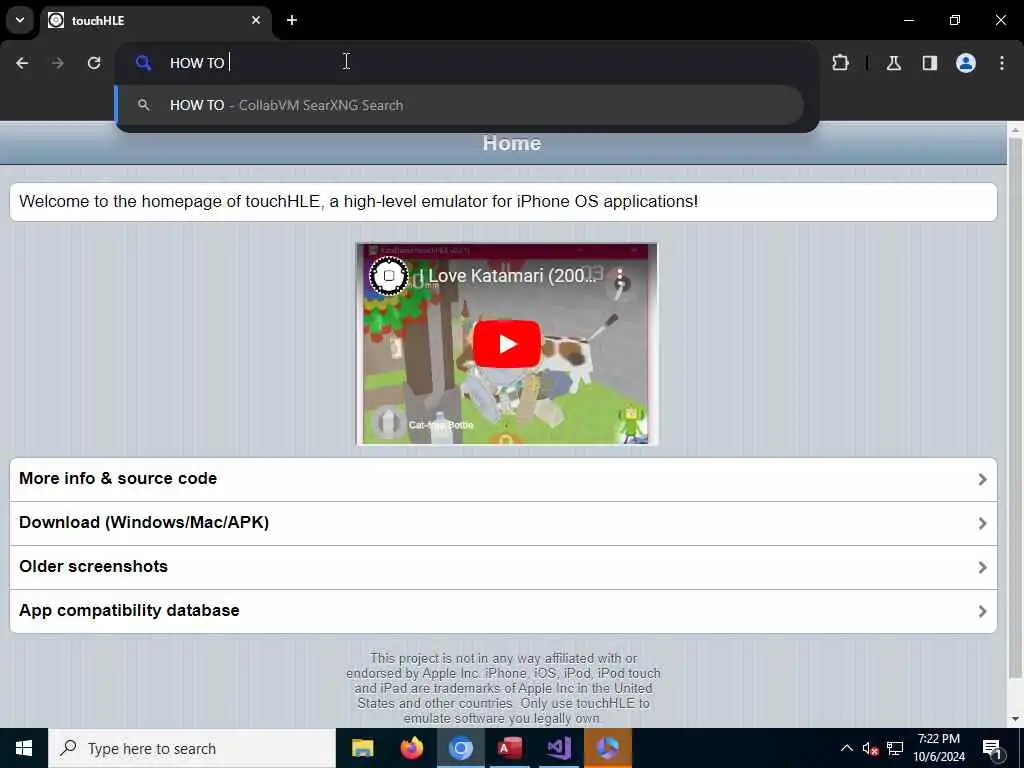
Task: Open Microsoft Access from the taskbar
Action: (x=509, y=748)
